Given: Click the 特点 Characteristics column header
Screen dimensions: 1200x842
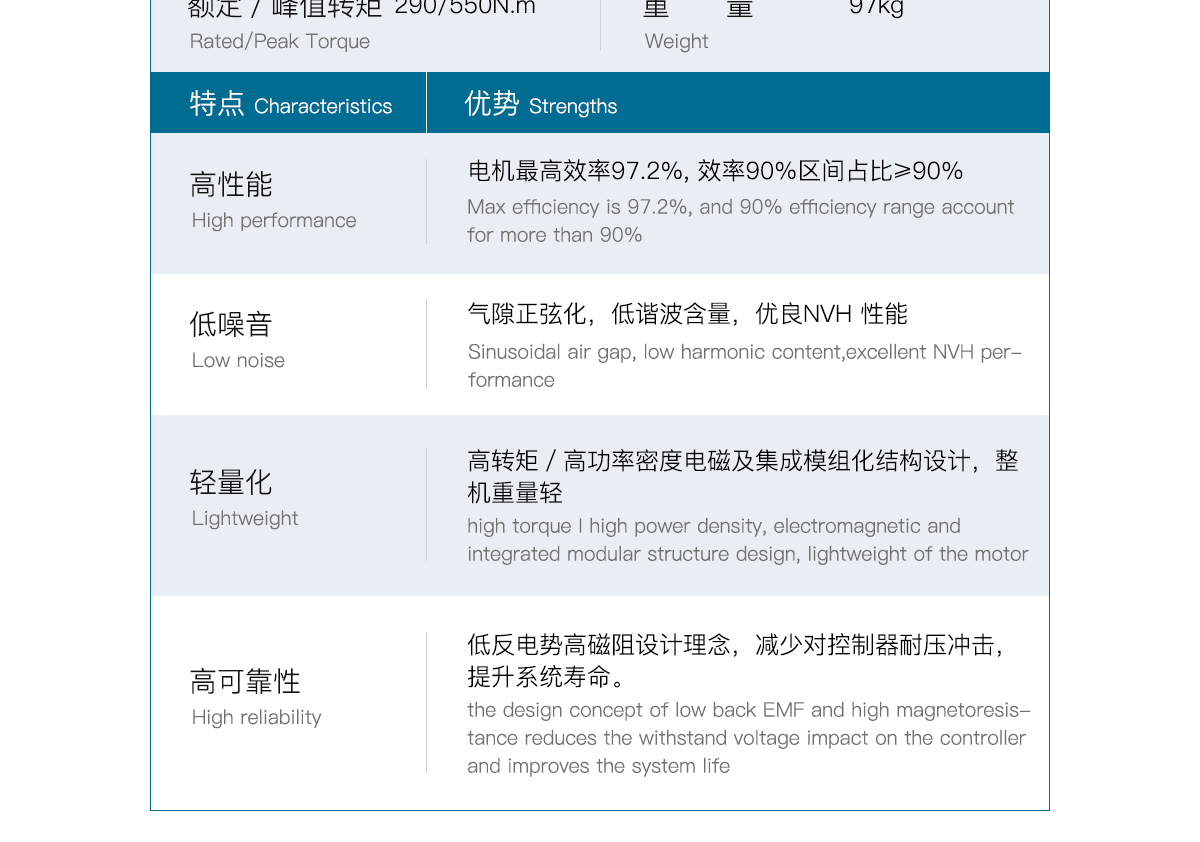Looking at the screenshot, I should pyautogui.click(x=291, y=104).
